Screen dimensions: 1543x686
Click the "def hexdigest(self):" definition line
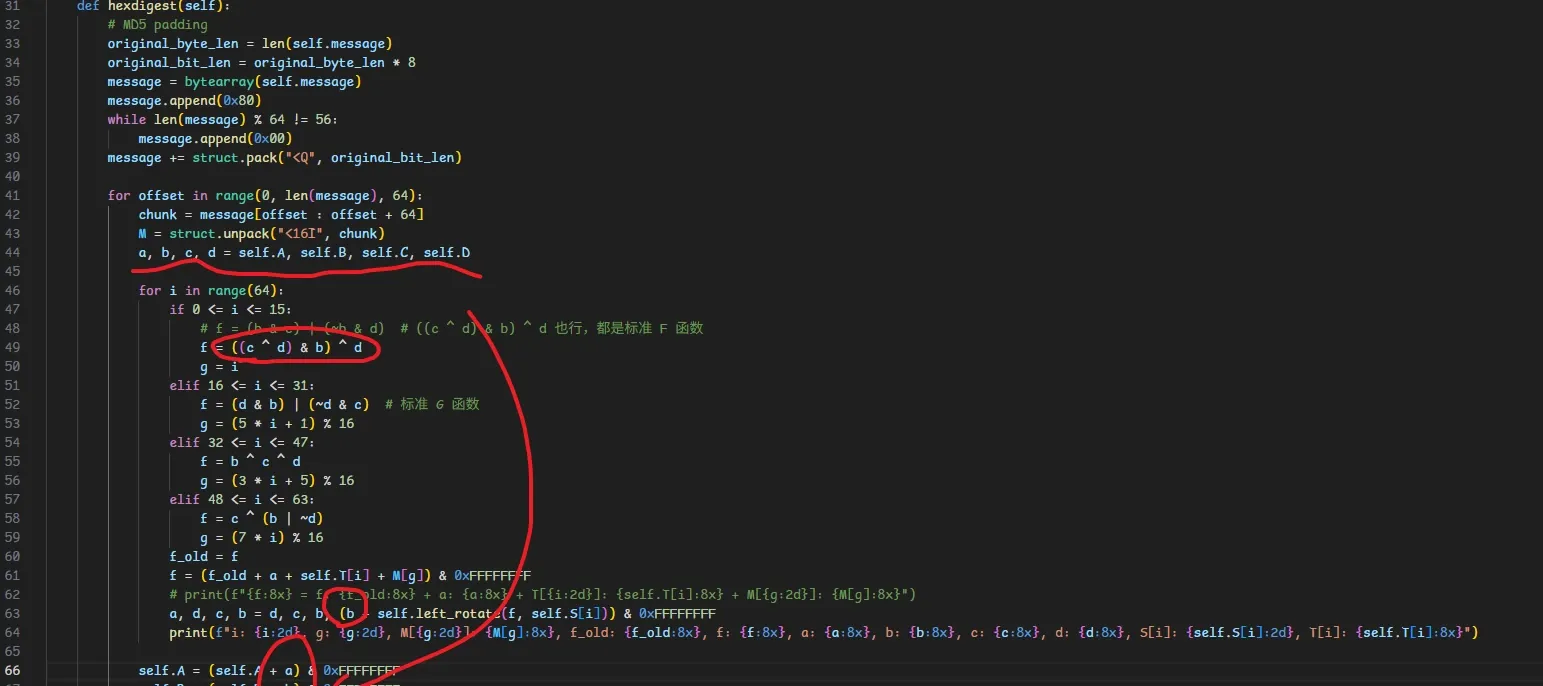[153, 6]
